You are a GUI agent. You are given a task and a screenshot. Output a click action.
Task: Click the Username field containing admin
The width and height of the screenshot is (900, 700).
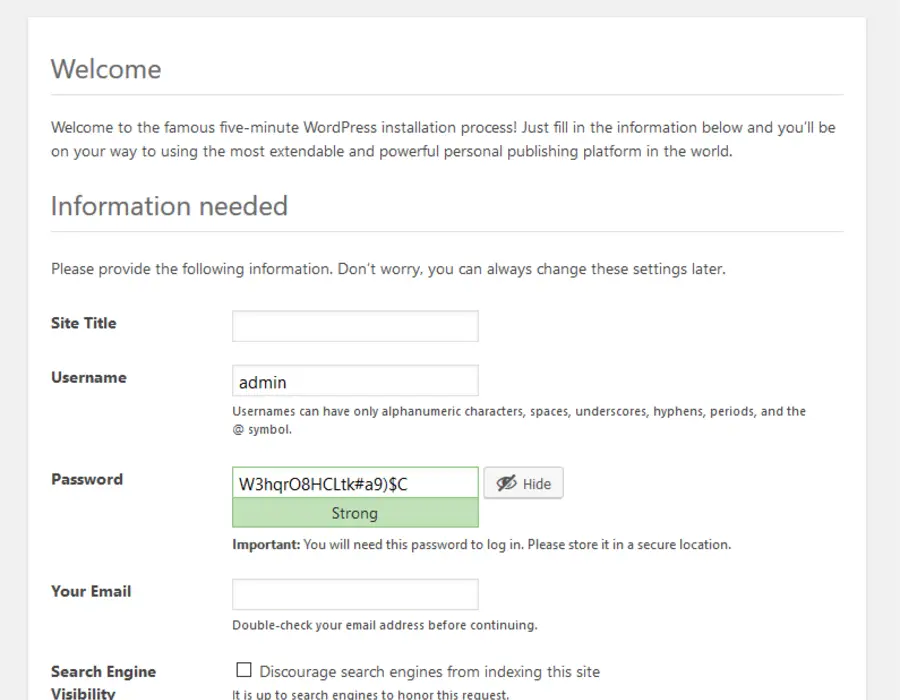click(355, 380)
